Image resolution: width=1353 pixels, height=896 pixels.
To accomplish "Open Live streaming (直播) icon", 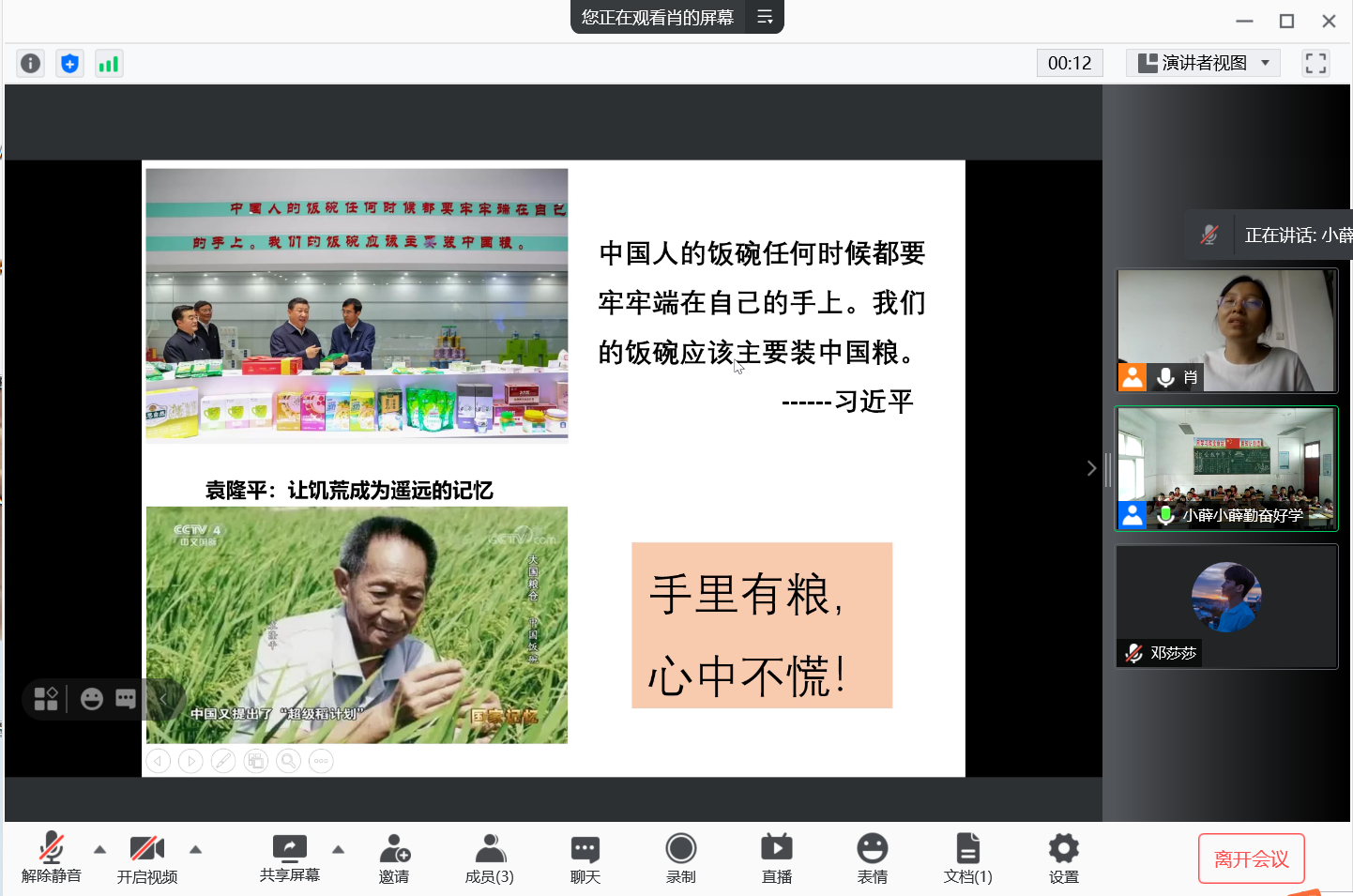I will pos(776,858).
